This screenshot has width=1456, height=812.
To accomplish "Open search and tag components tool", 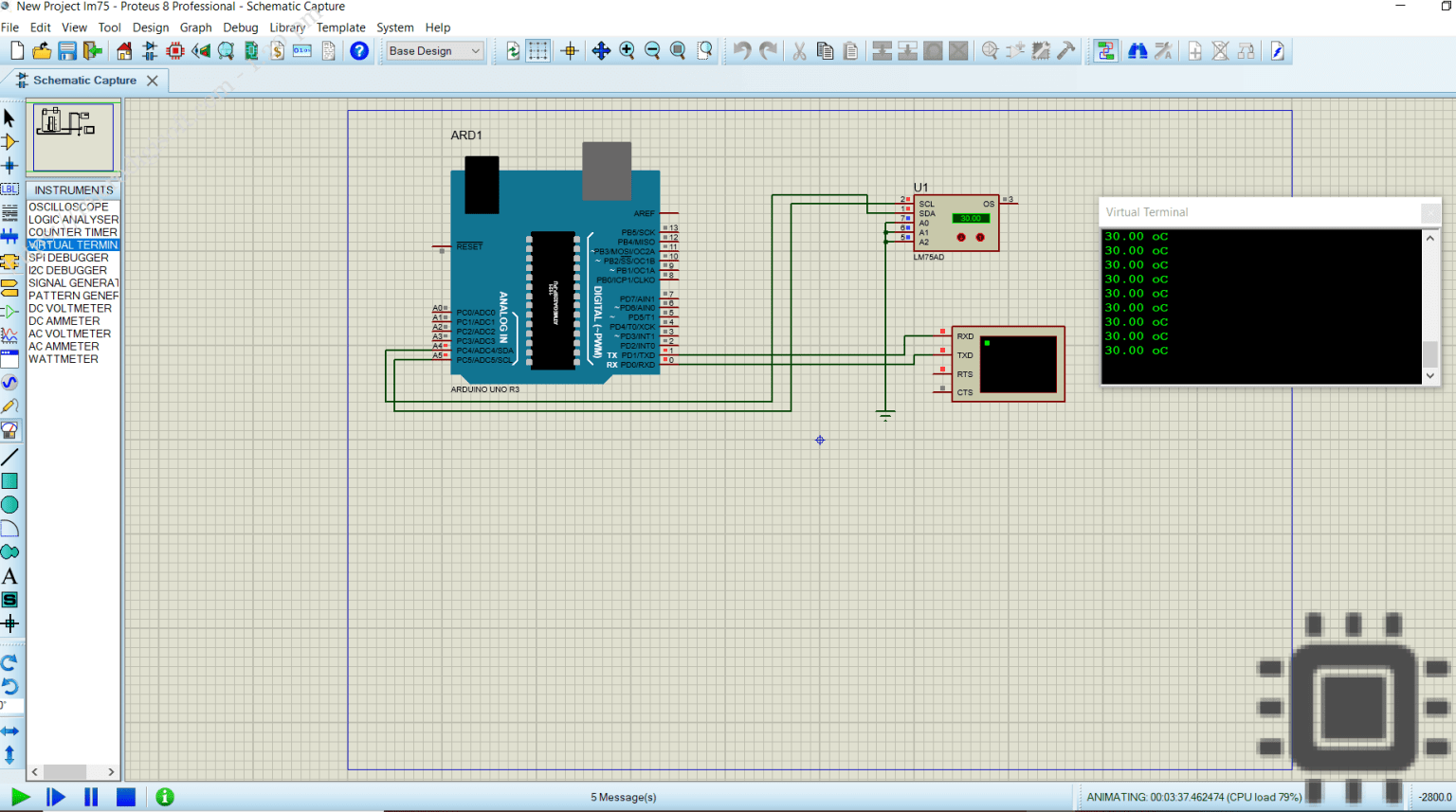I will tap(1137, 50).
